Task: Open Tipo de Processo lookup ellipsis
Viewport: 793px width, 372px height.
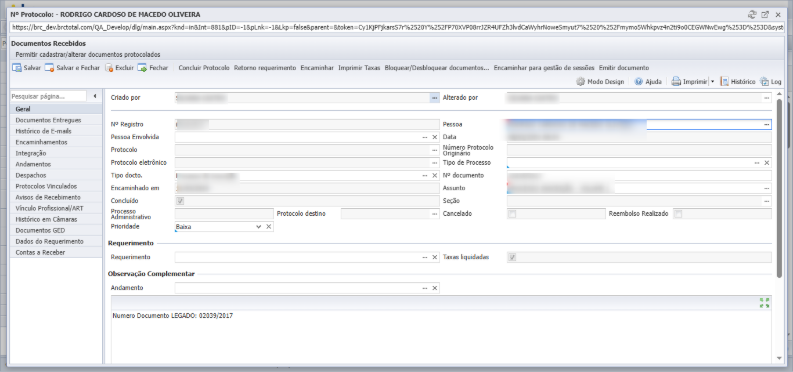Action: click(757, 163)
